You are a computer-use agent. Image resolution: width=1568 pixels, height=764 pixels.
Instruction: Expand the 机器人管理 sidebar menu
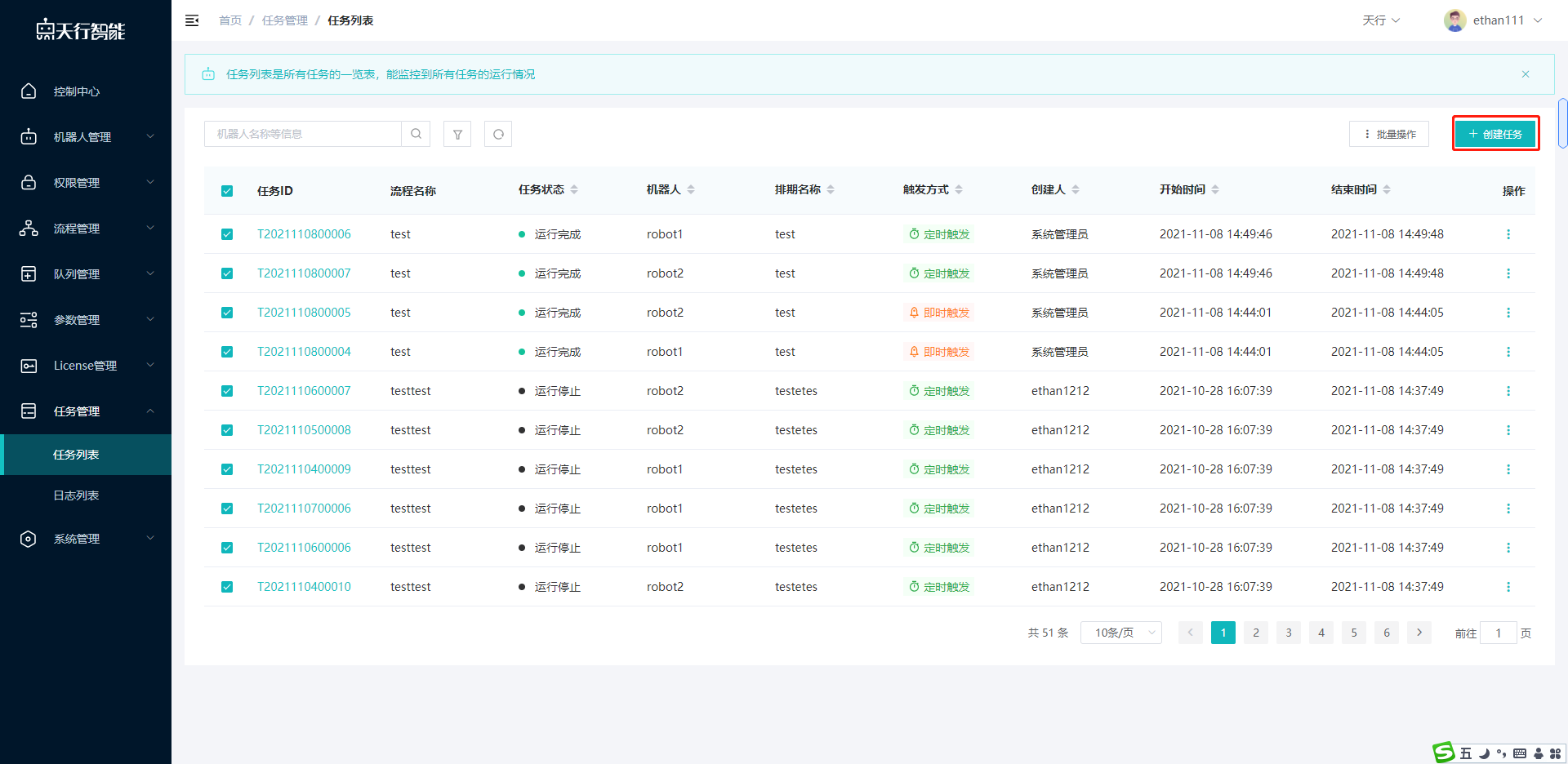tap(86, 137)
